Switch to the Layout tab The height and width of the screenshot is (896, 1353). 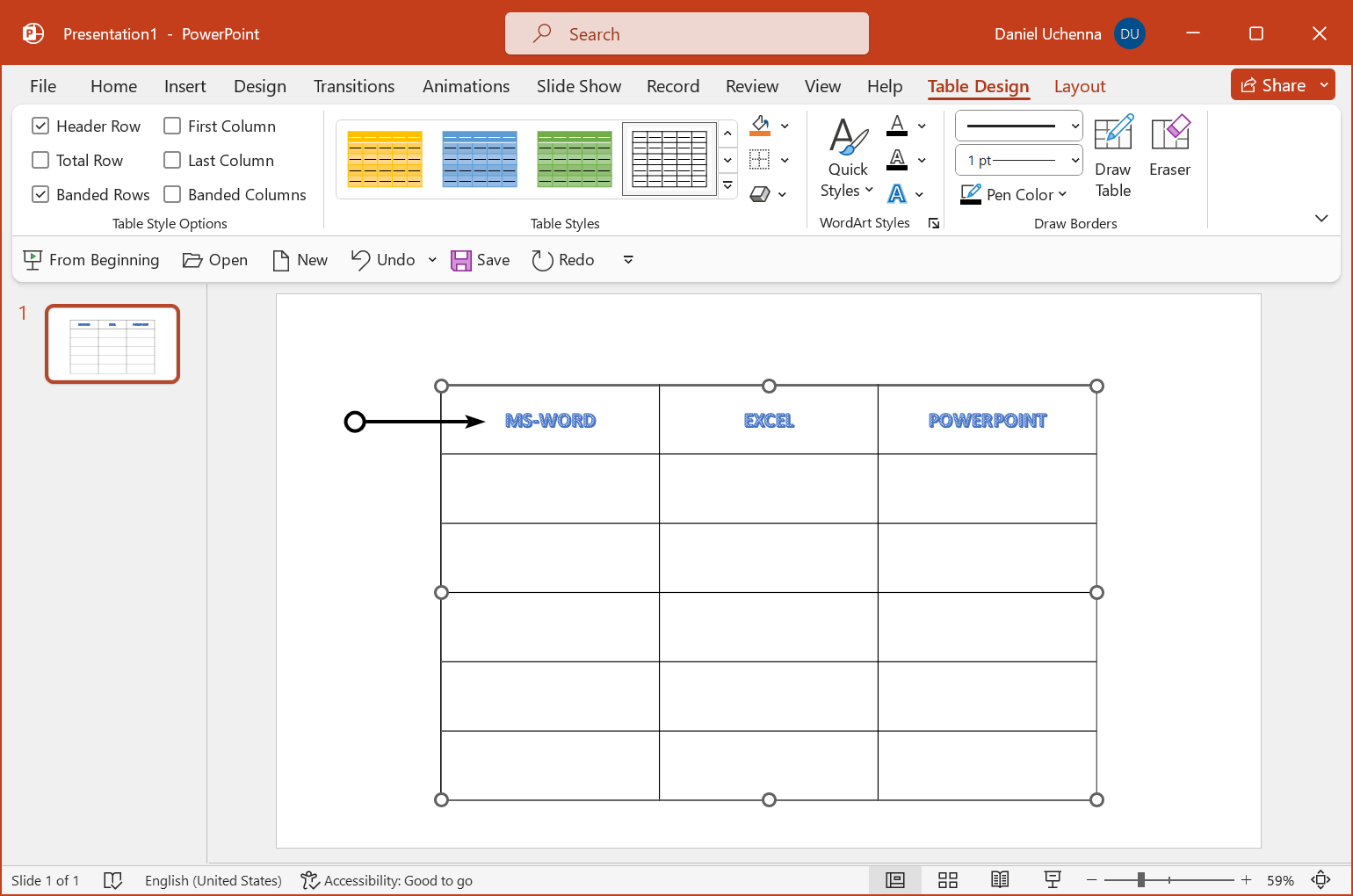click(1080, 86)
